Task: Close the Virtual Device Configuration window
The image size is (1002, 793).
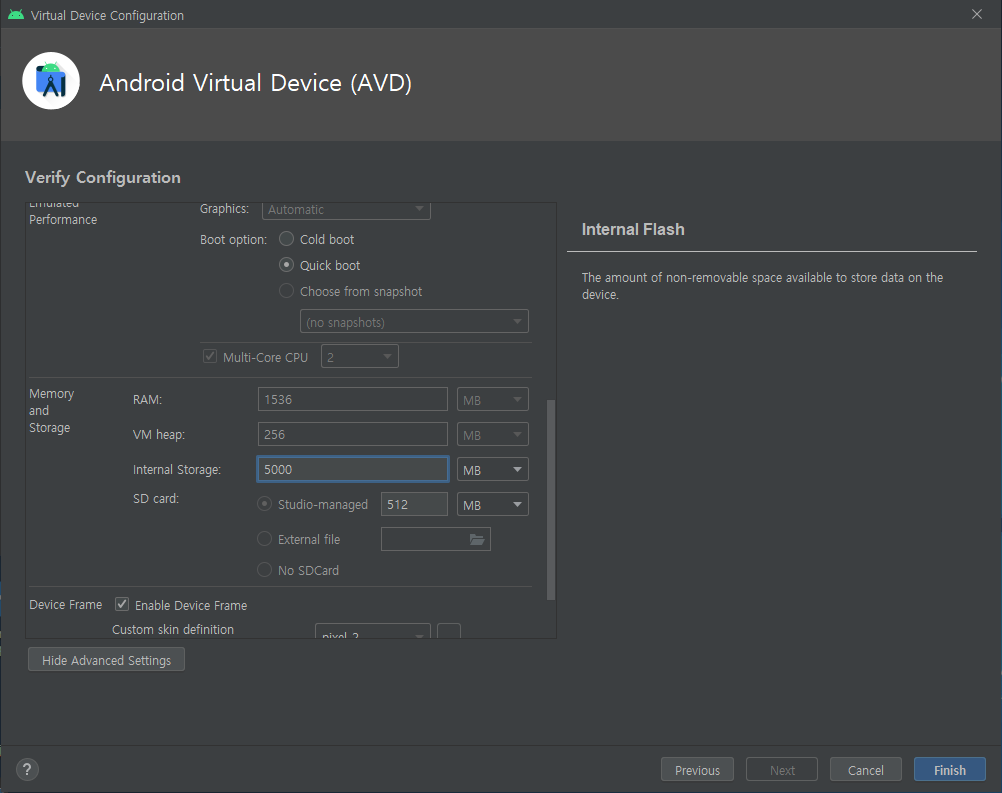Action: point(976,14)
